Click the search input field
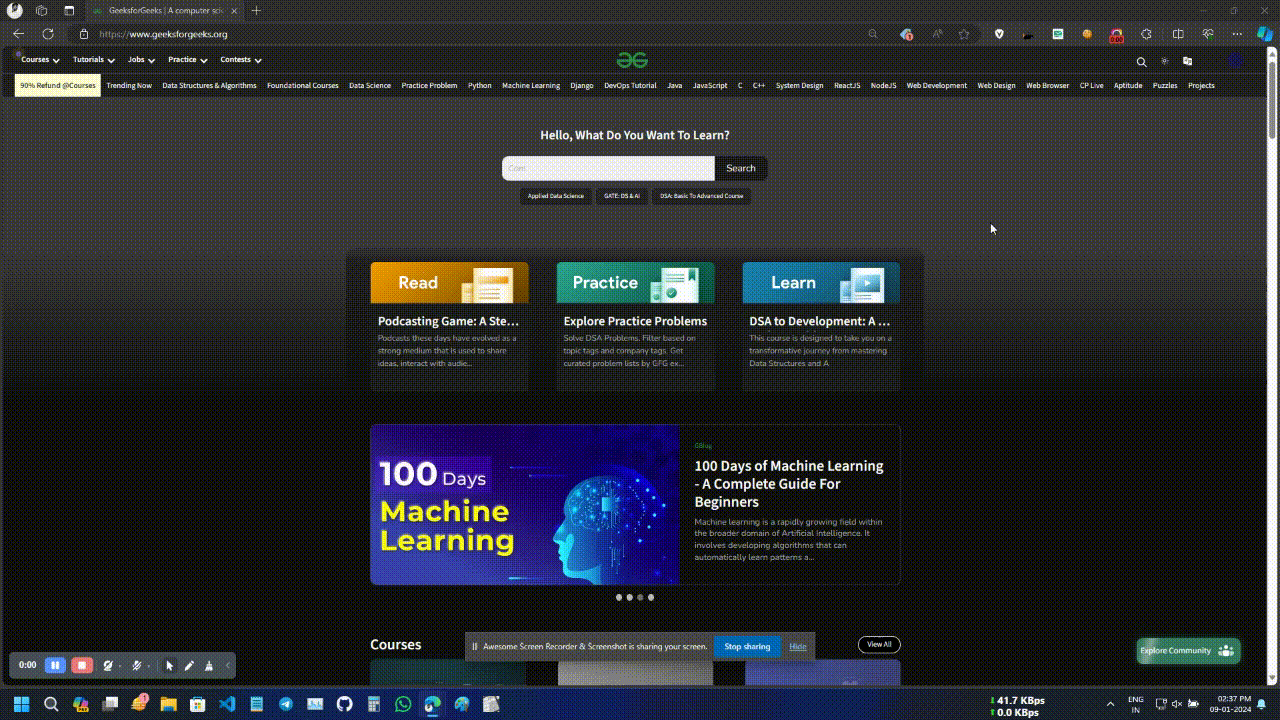 click(x=608, y=168)
